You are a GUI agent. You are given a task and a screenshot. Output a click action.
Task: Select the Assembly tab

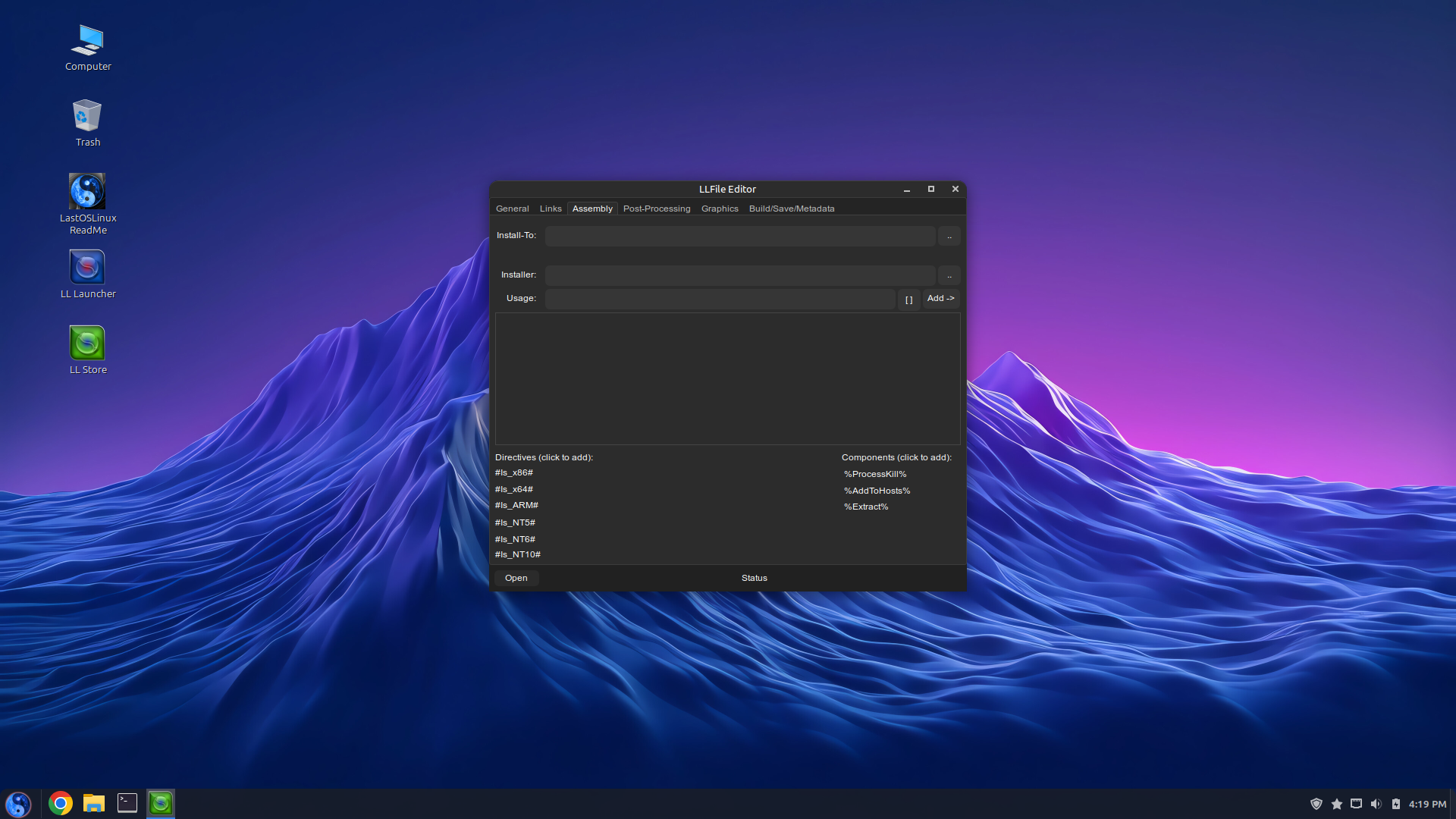coord(592,209)
